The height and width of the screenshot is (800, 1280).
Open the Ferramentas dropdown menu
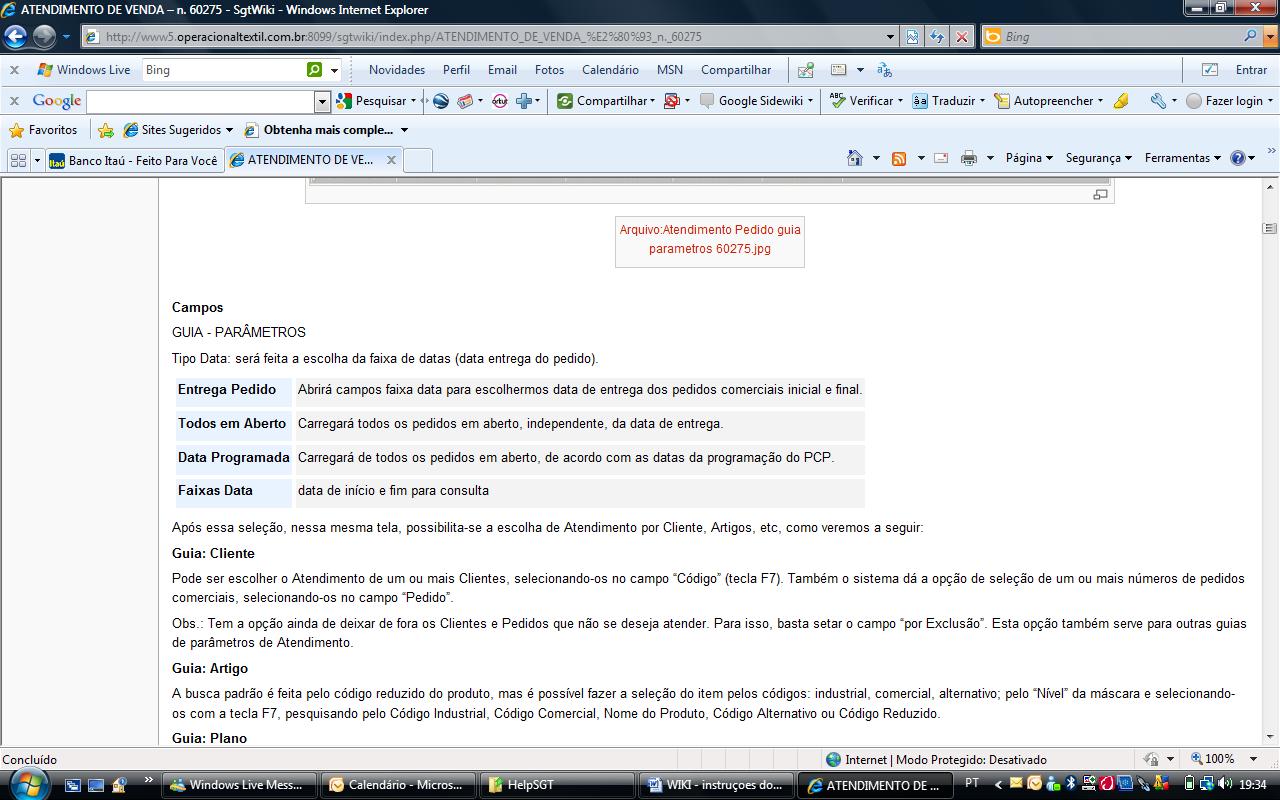coord(1182,158)
